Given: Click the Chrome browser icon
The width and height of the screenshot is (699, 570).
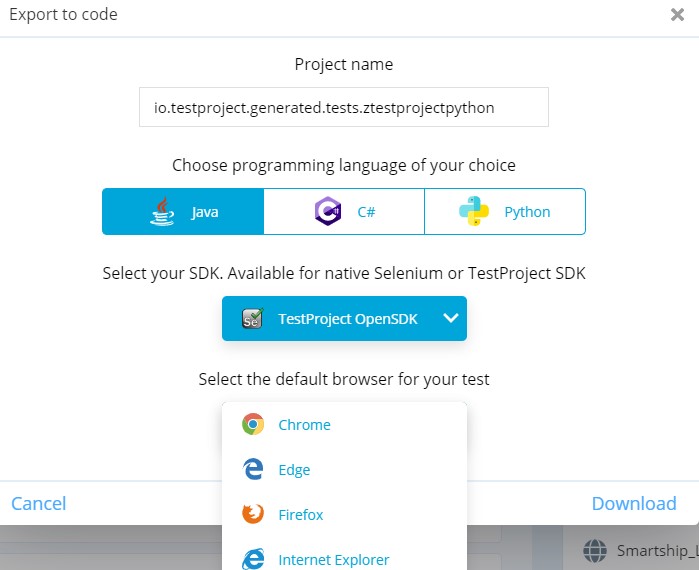Looking at the screenshot, I should [x=253, y=424].
